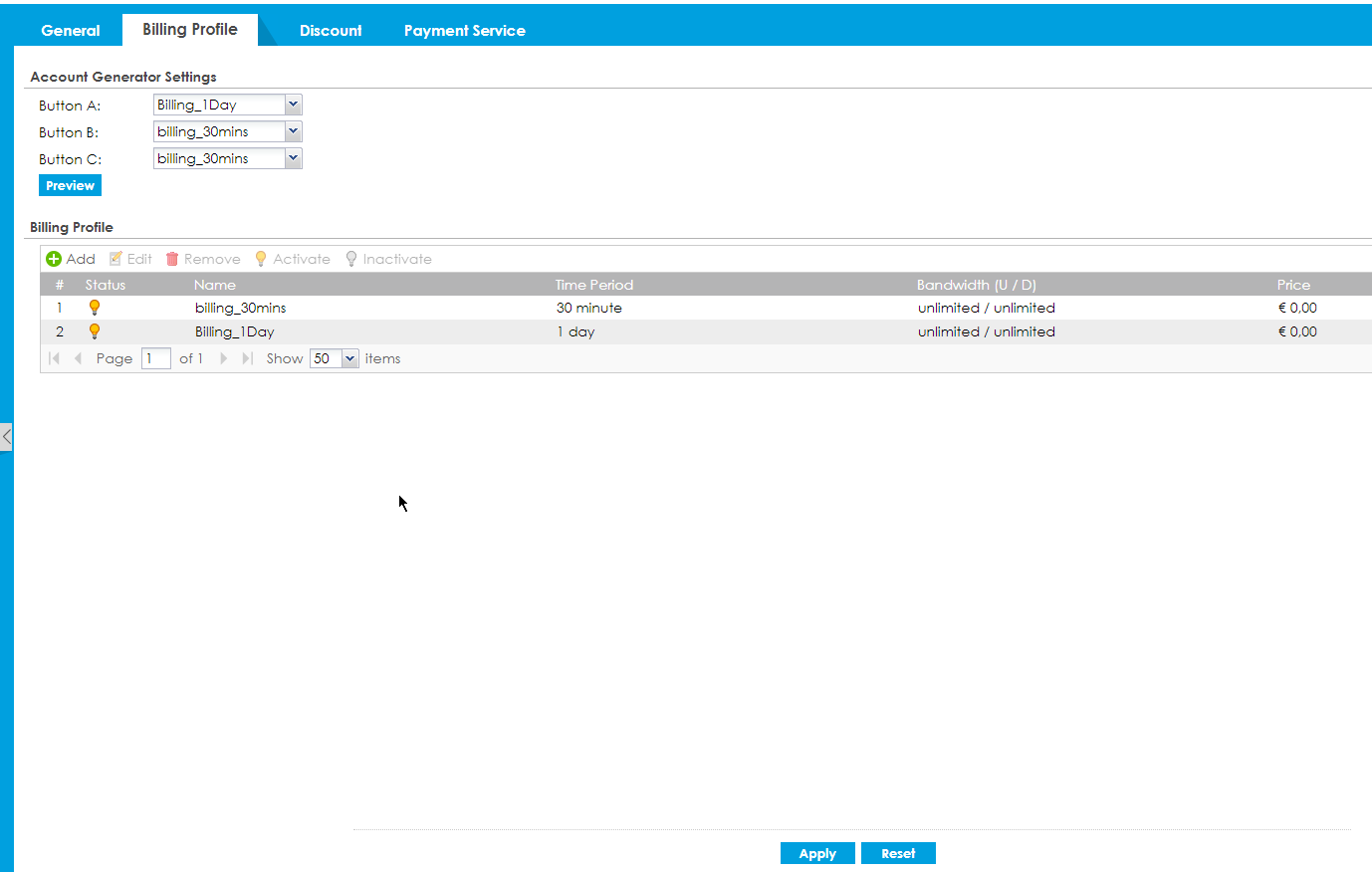The image size is (1372, 872).
Task: Go to the first page arrow
Action: (x=54, y=358)
